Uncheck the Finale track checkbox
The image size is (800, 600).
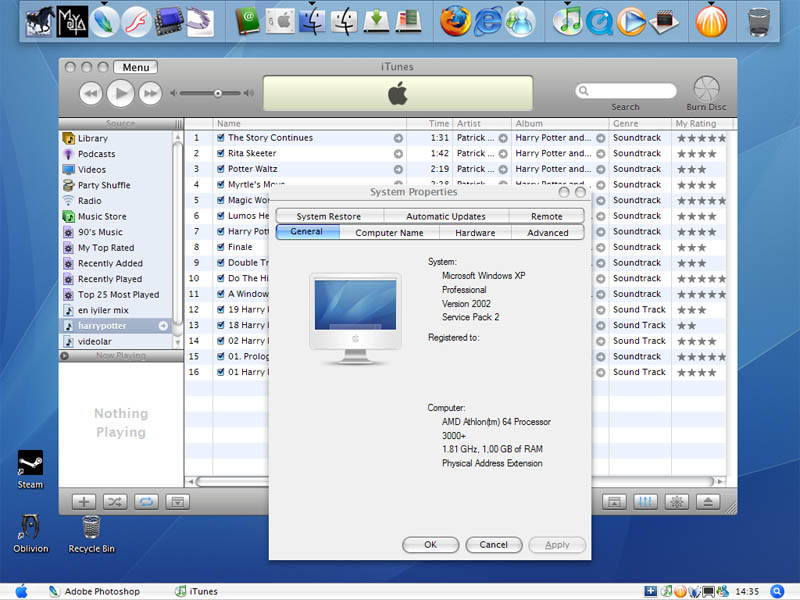coord(220,247)
